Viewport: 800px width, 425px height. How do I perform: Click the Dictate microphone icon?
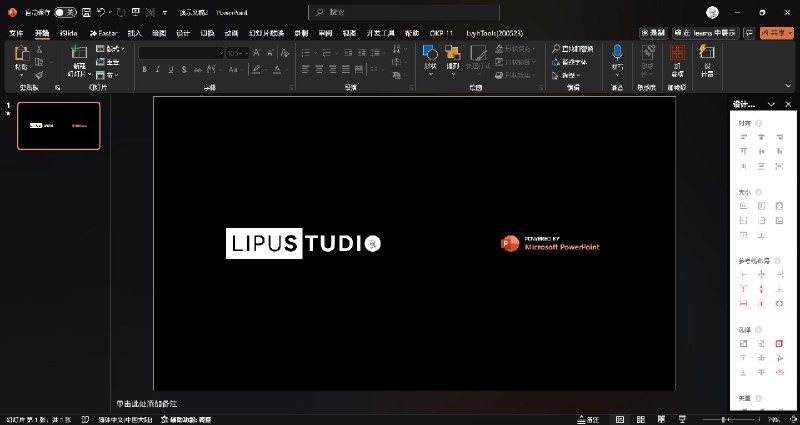coord(617,53)
